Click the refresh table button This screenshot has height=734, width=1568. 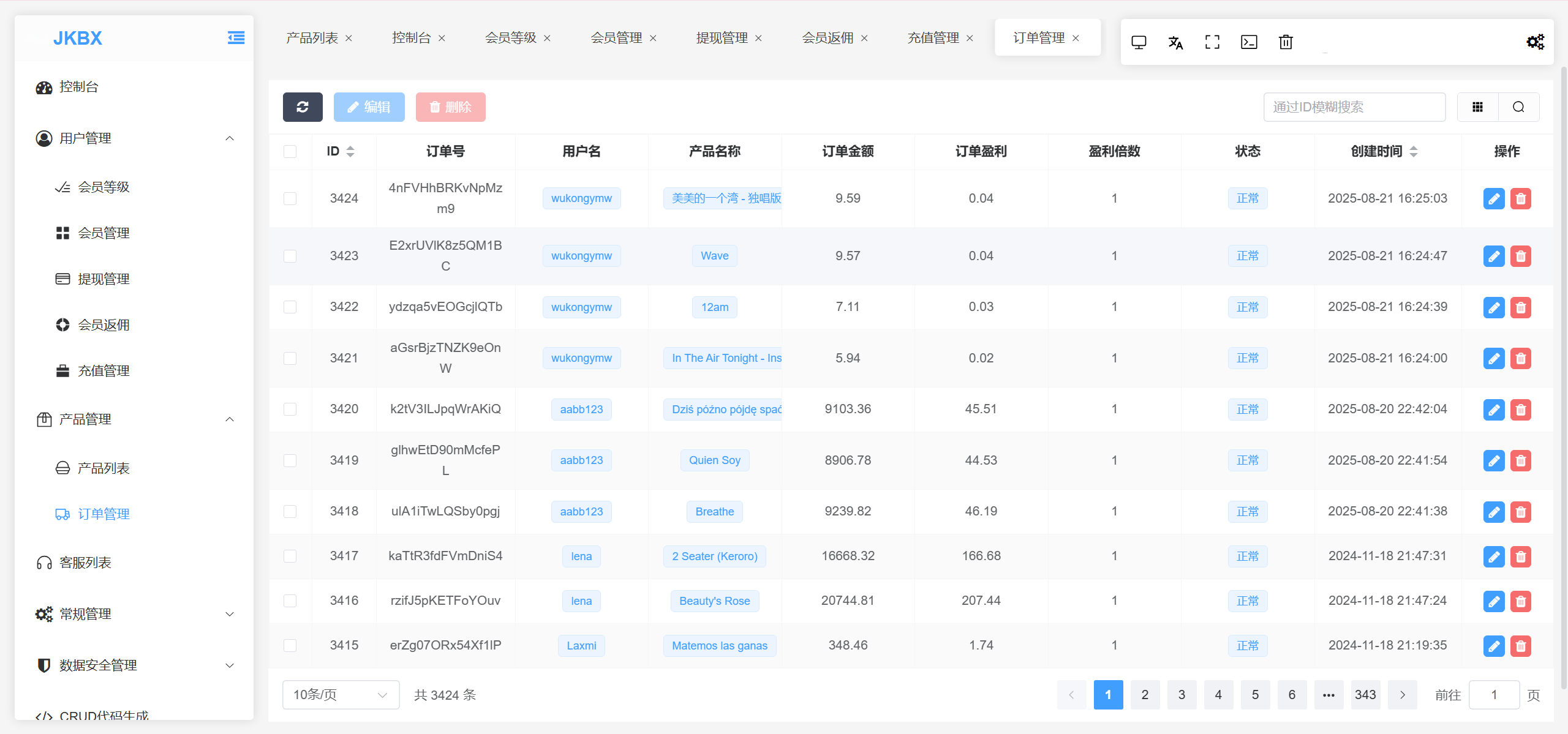(x=303, y=107)
